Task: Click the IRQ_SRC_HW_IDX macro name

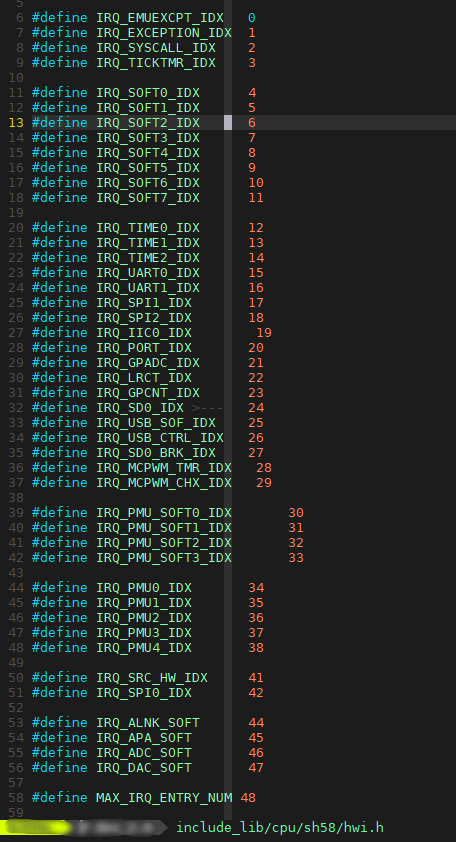Action: pyautogui.click(x=152, y=678)
